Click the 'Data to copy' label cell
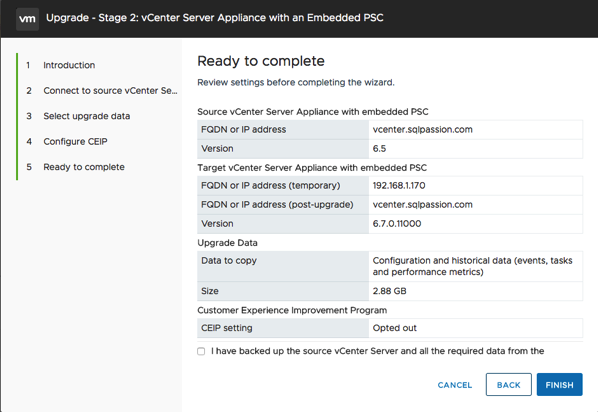Screen dimensions: 598x412 pyautogui.click(x=283, y=266)
